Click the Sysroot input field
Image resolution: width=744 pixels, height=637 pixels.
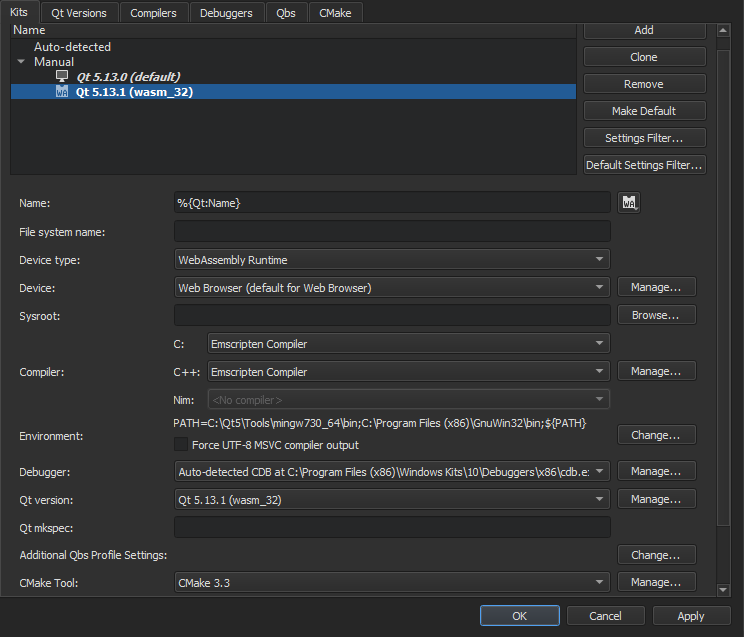[x=392, y=316]
